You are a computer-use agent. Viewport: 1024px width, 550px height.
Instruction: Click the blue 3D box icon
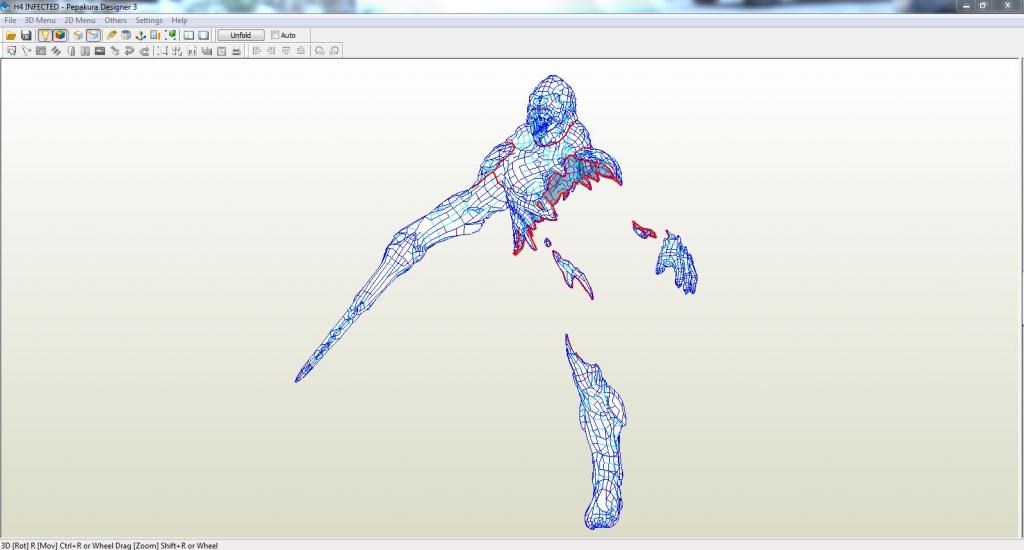click(126, 35)
